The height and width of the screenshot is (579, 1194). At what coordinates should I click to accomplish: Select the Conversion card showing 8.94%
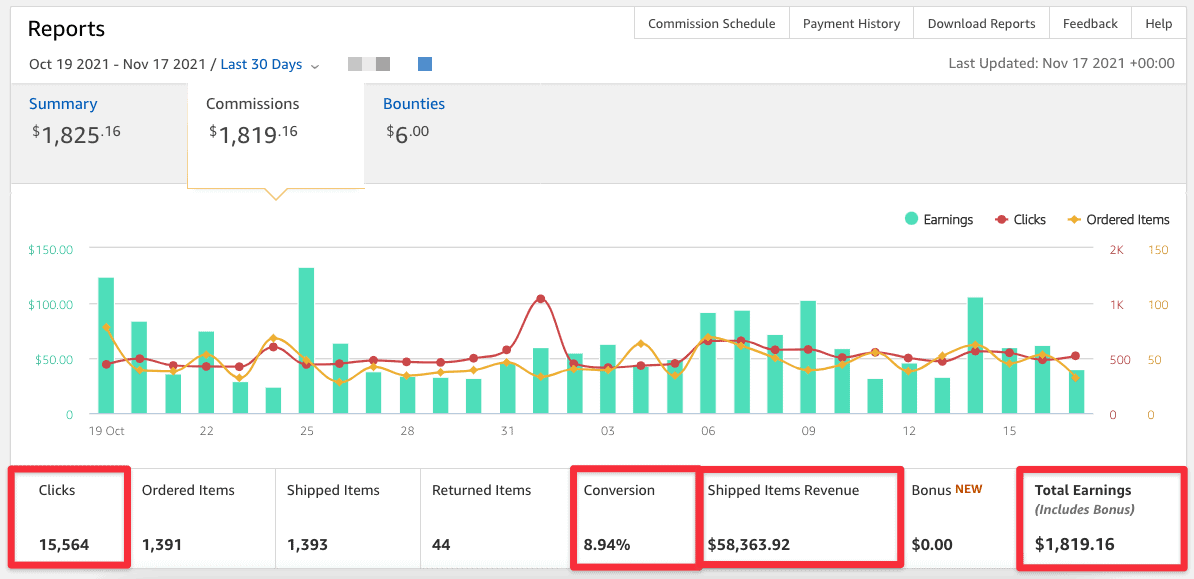(635, 517)
